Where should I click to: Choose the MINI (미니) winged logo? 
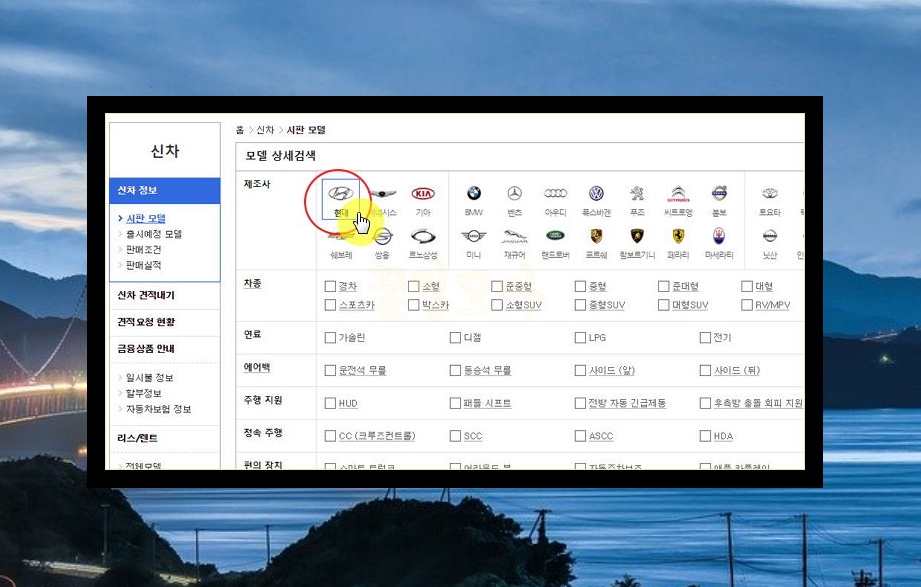pos(474,236)
